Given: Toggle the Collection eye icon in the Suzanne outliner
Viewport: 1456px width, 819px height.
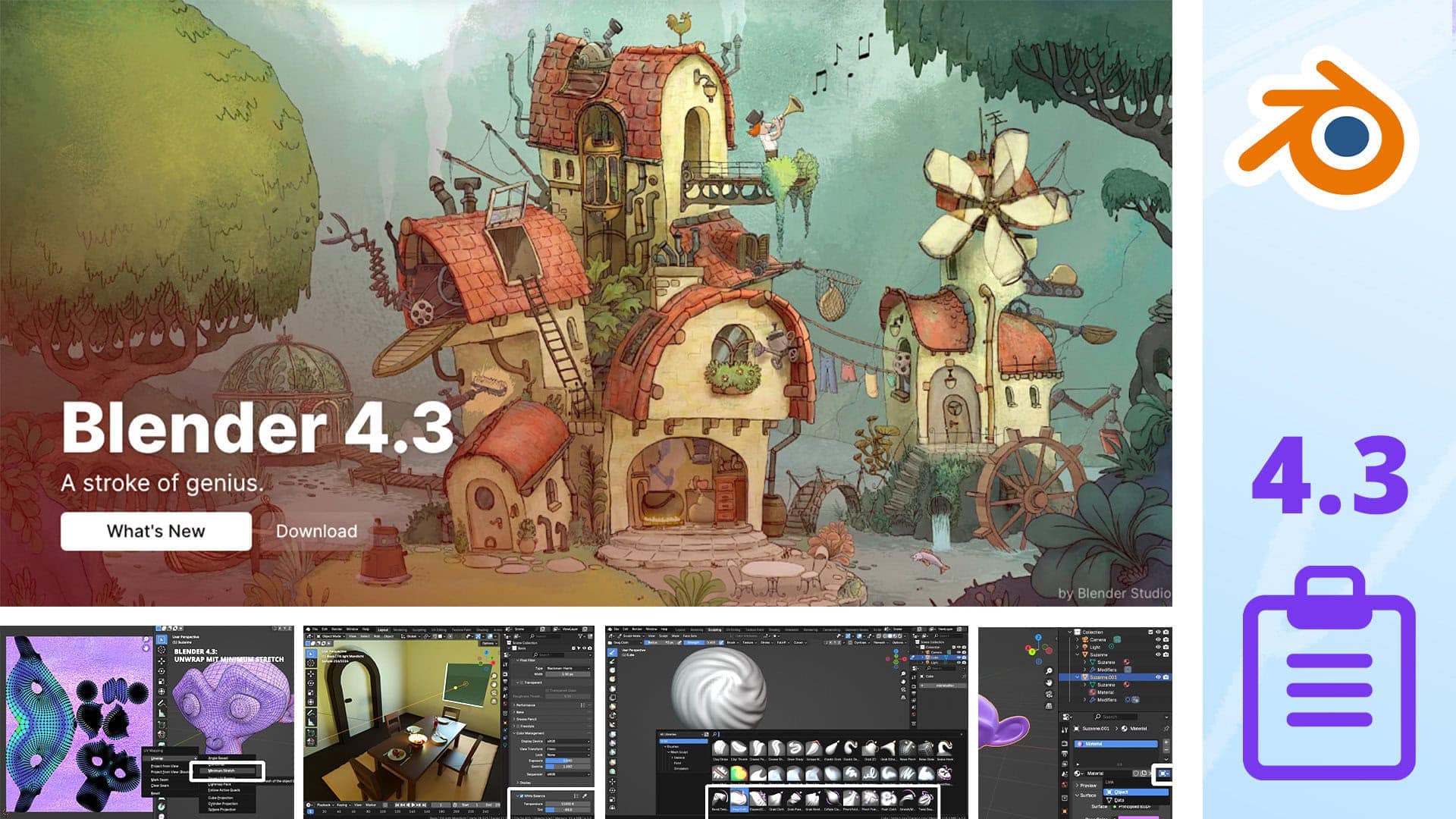Looking at the screenshot, I should pos(1157,632).
